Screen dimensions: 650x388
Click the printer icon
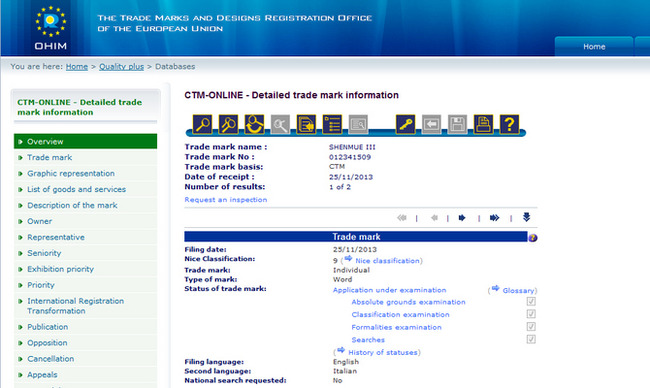483,124
